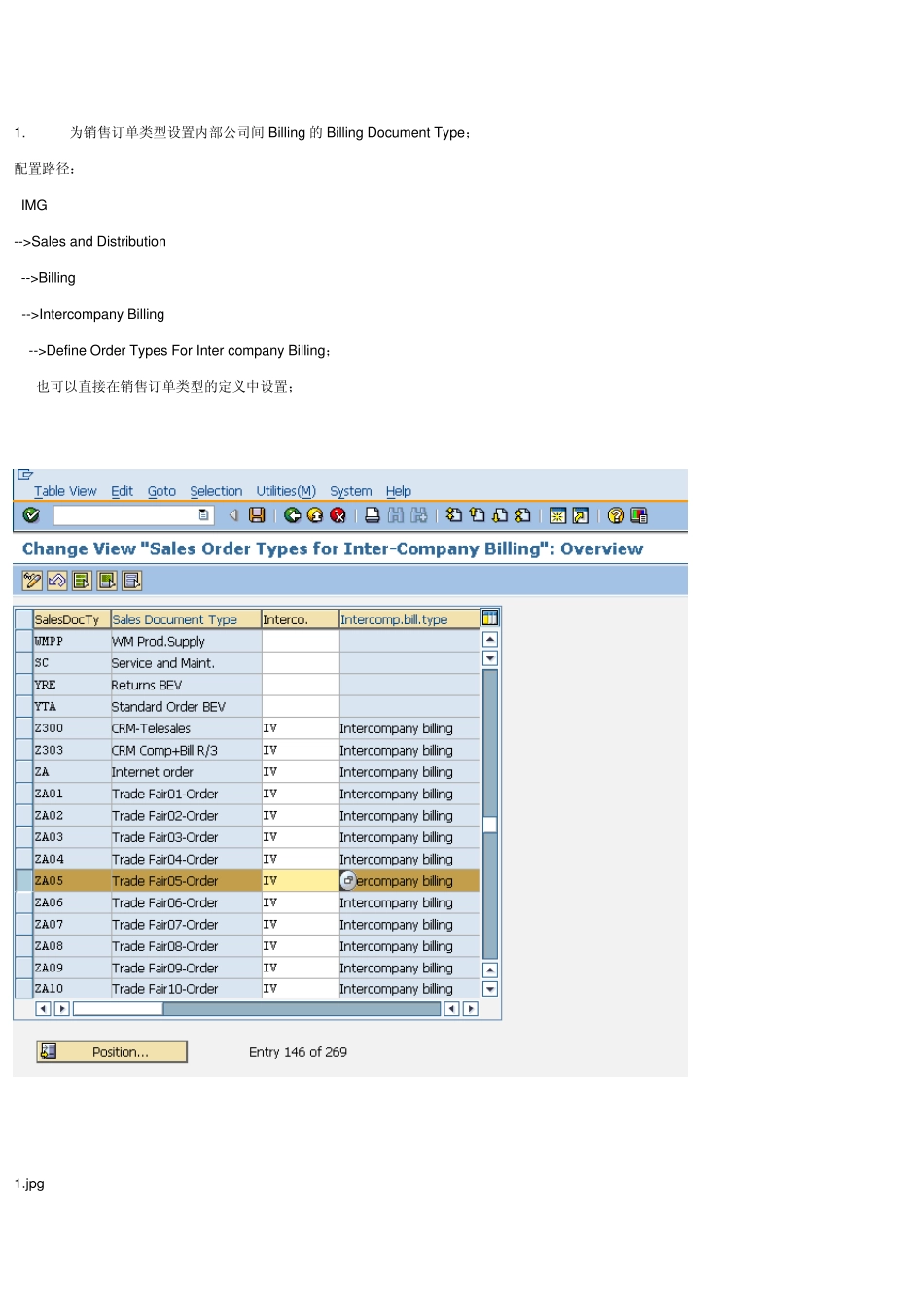Toggle row selector for ZA02

coord(24,816)
